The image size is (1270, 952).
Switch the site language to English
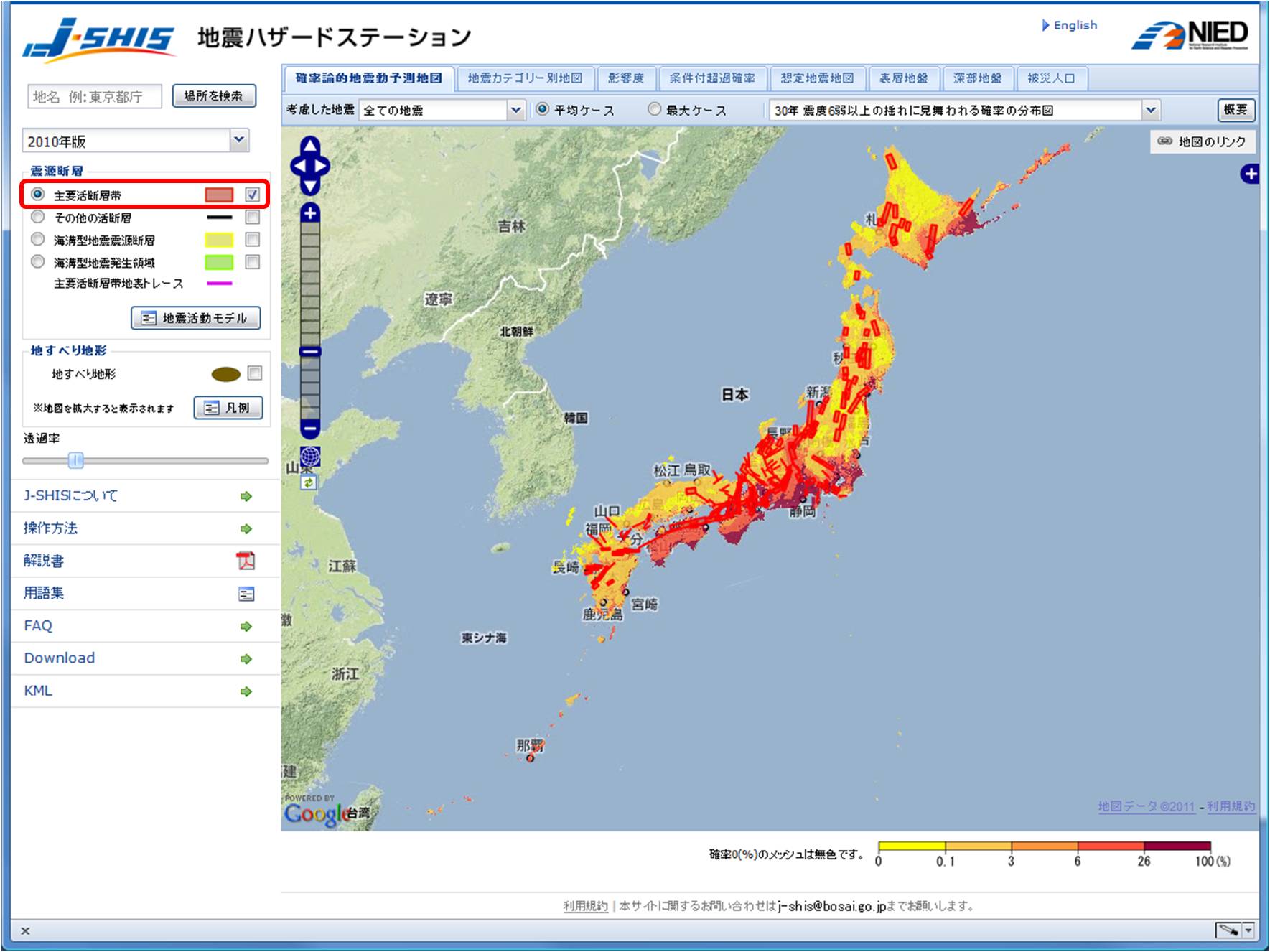coord(1073,25)
